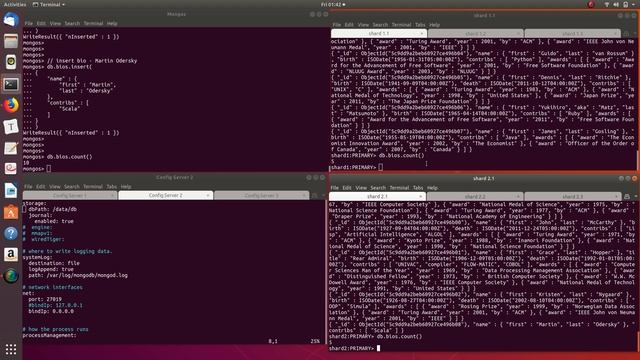Open the Files manager in the dock
Screen dimensions: 640x360
11,41
